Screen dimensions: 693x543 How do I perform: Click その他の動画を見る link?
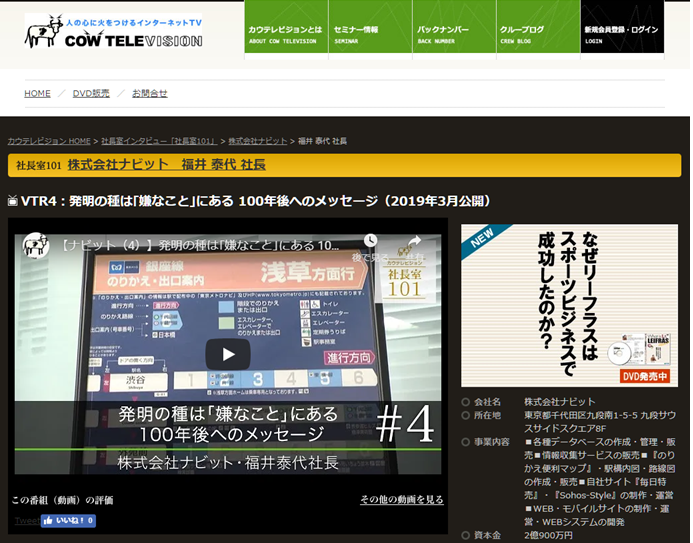402,500
